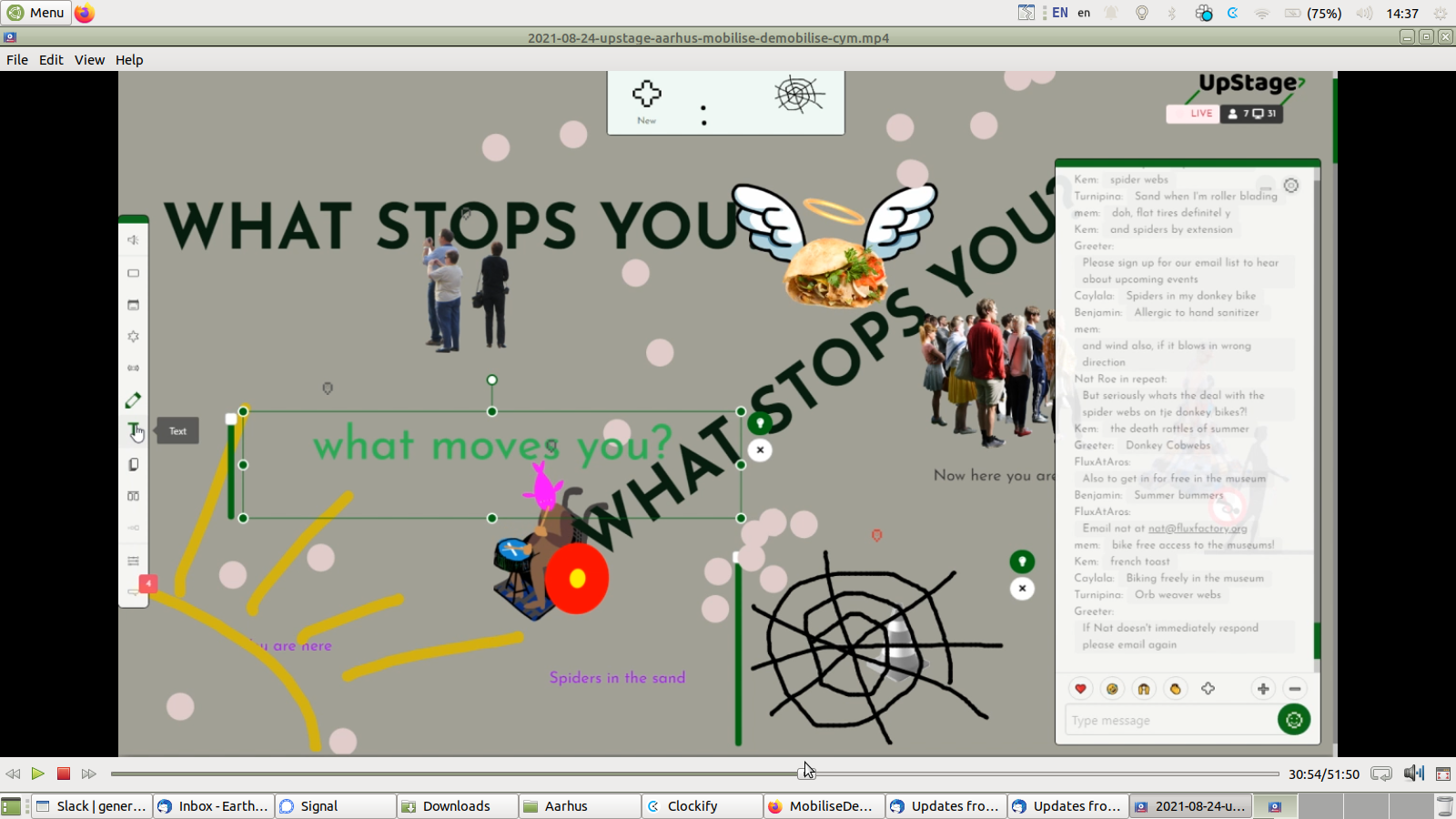The image size is (1456, 819).
Task: Open the Streams broadcast tool icon
Action: click(x=133, y=368)
